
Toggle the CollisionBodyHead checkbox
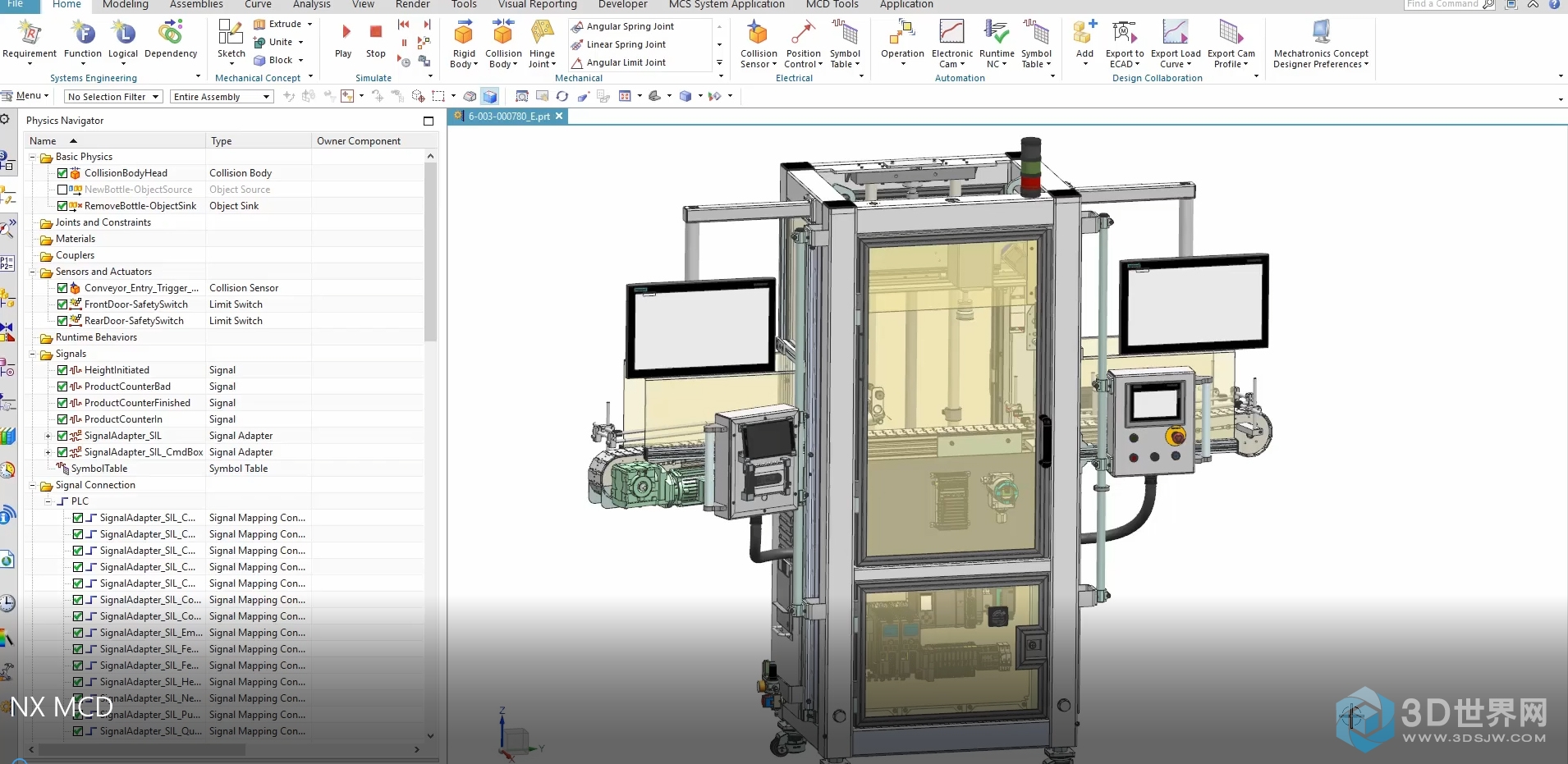[x=62, y=173]
